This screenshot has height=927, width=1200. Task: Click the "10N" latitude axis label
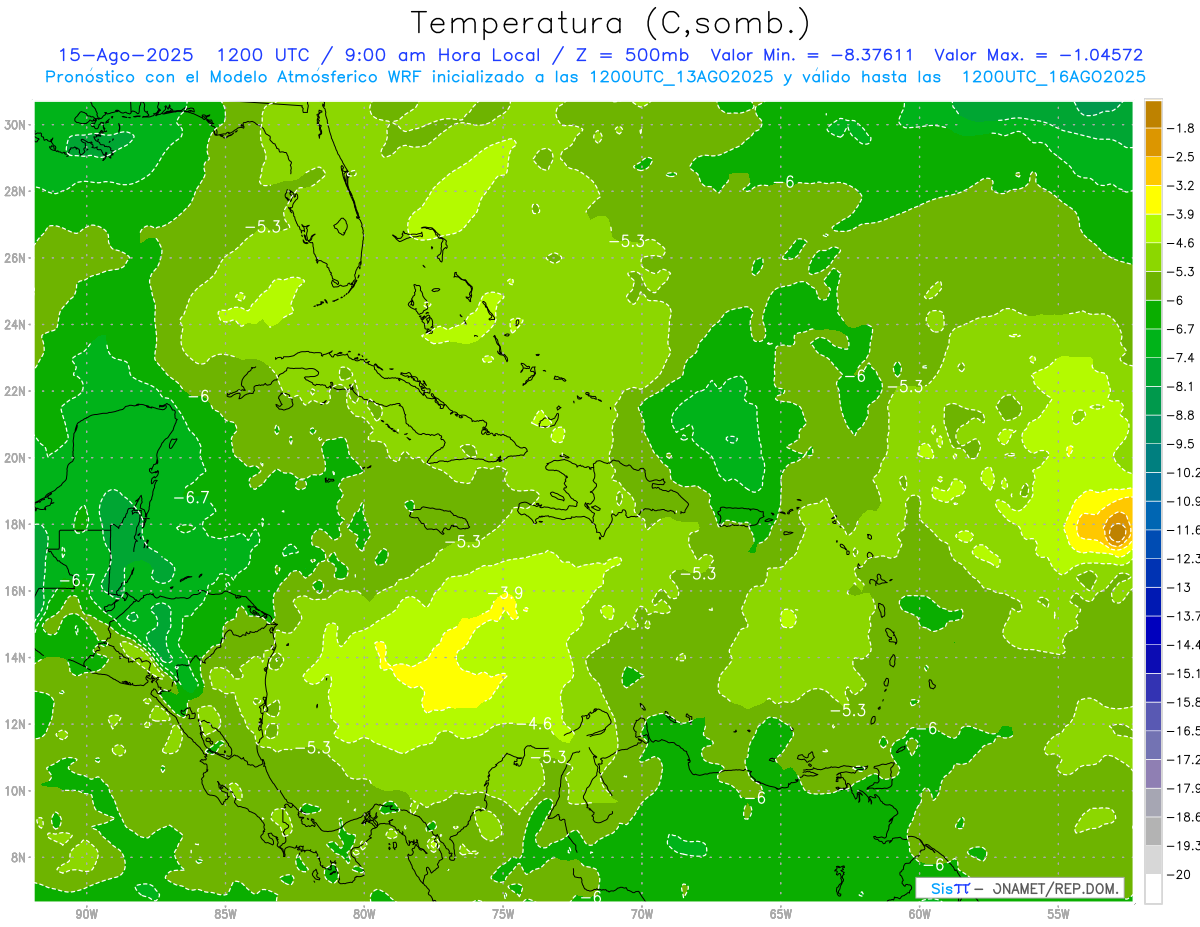click(x=17, y=790)
